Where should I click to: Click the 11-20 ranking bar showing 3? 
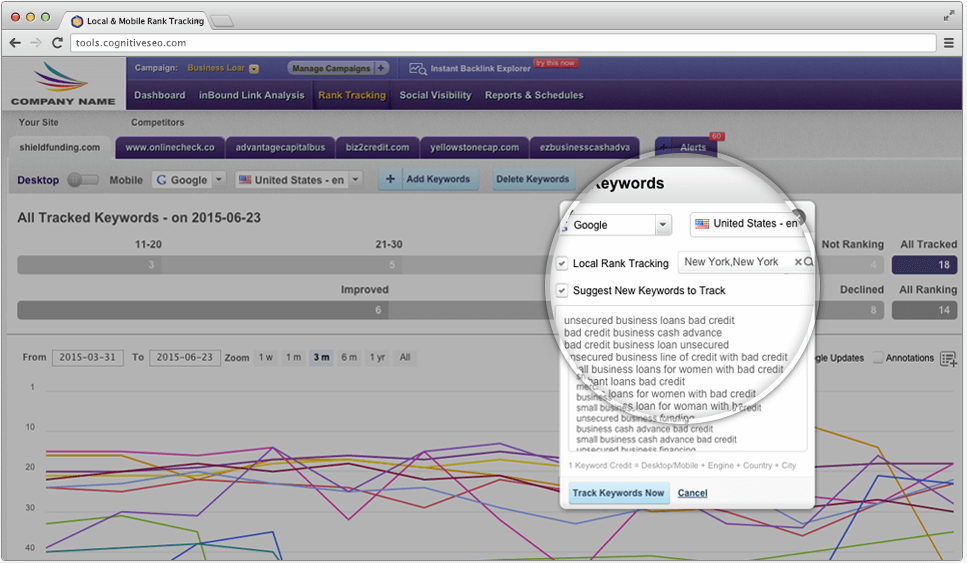pyautogui.click(x=90, y=265)
